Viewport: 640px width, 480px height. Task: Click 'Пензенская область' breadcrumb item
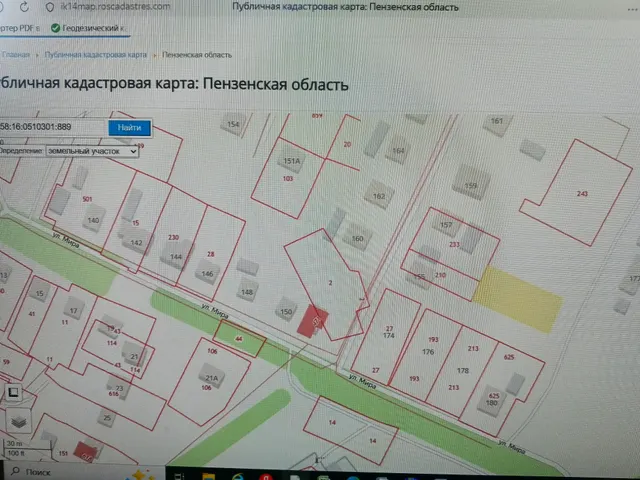click(x=197, y=55)
